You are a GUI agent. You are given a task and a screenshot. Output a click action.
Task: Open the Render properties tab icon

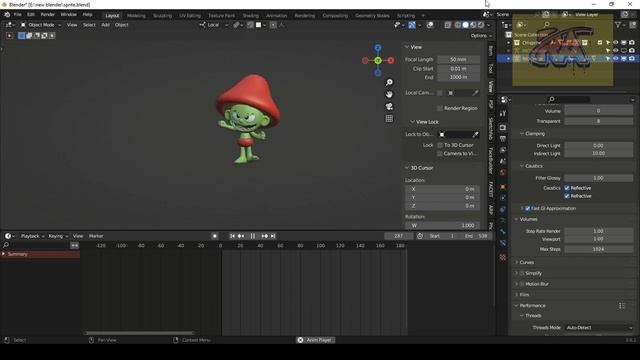503,127
